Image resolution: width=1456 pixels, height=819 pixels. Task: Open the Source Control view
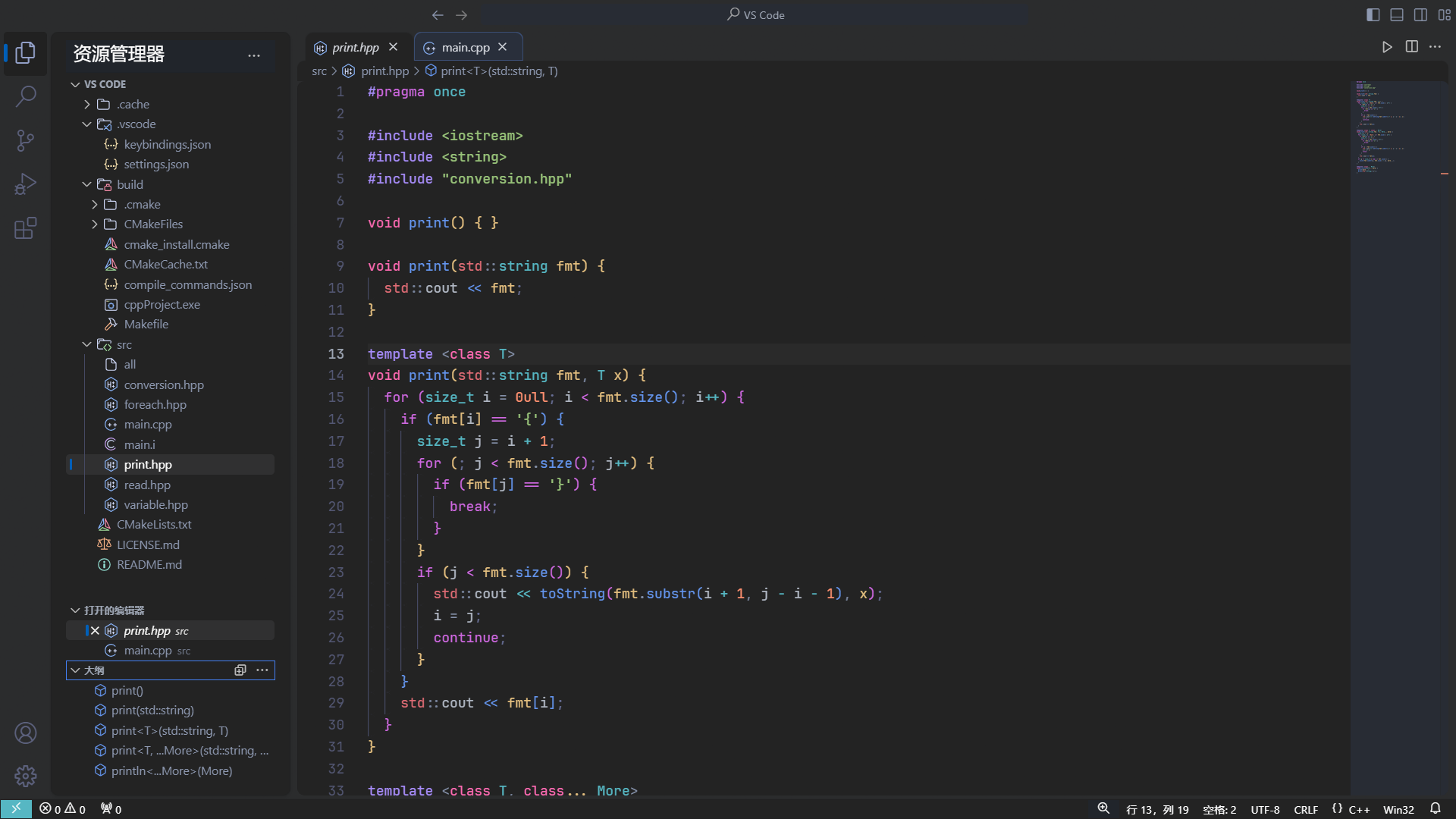(x=25, y=140)
